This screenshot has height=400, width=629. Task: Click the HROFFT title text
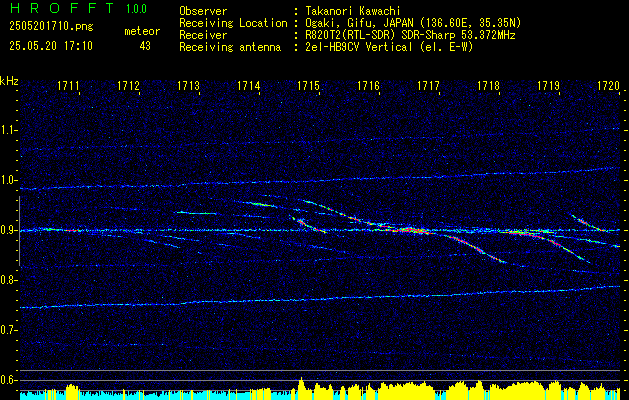coord(62,8)
